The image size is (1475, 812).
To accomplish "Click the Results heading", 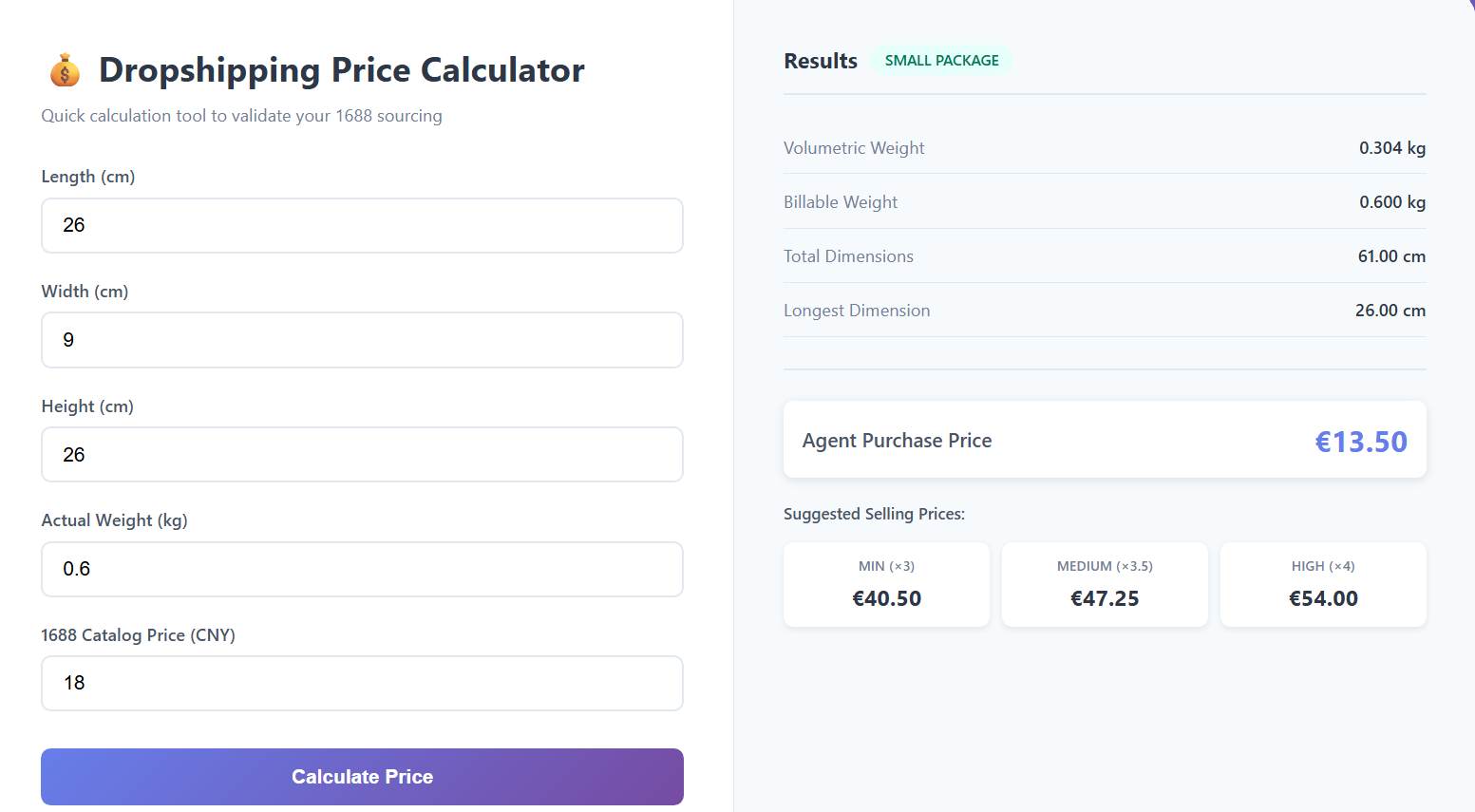I will click(821, 61).
